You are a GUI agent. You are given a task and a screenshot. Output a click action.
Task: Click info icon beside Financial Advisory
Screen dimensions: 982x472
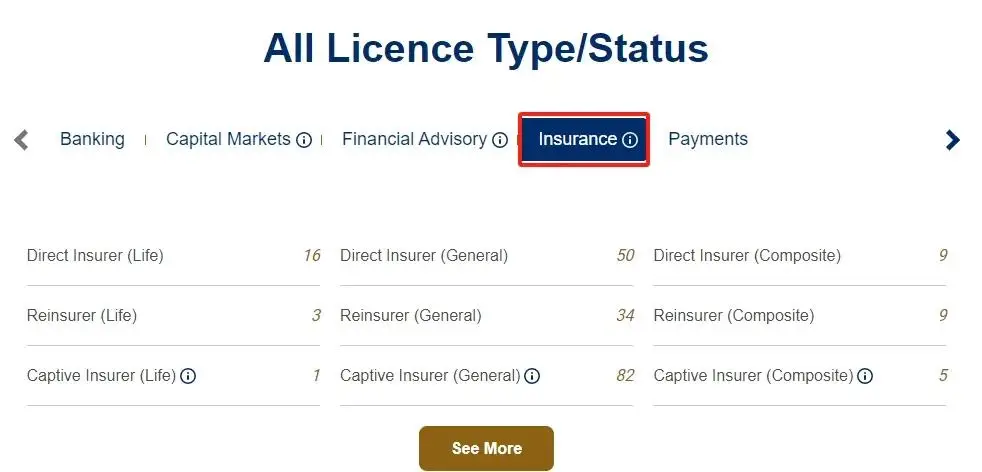point(500,140)
